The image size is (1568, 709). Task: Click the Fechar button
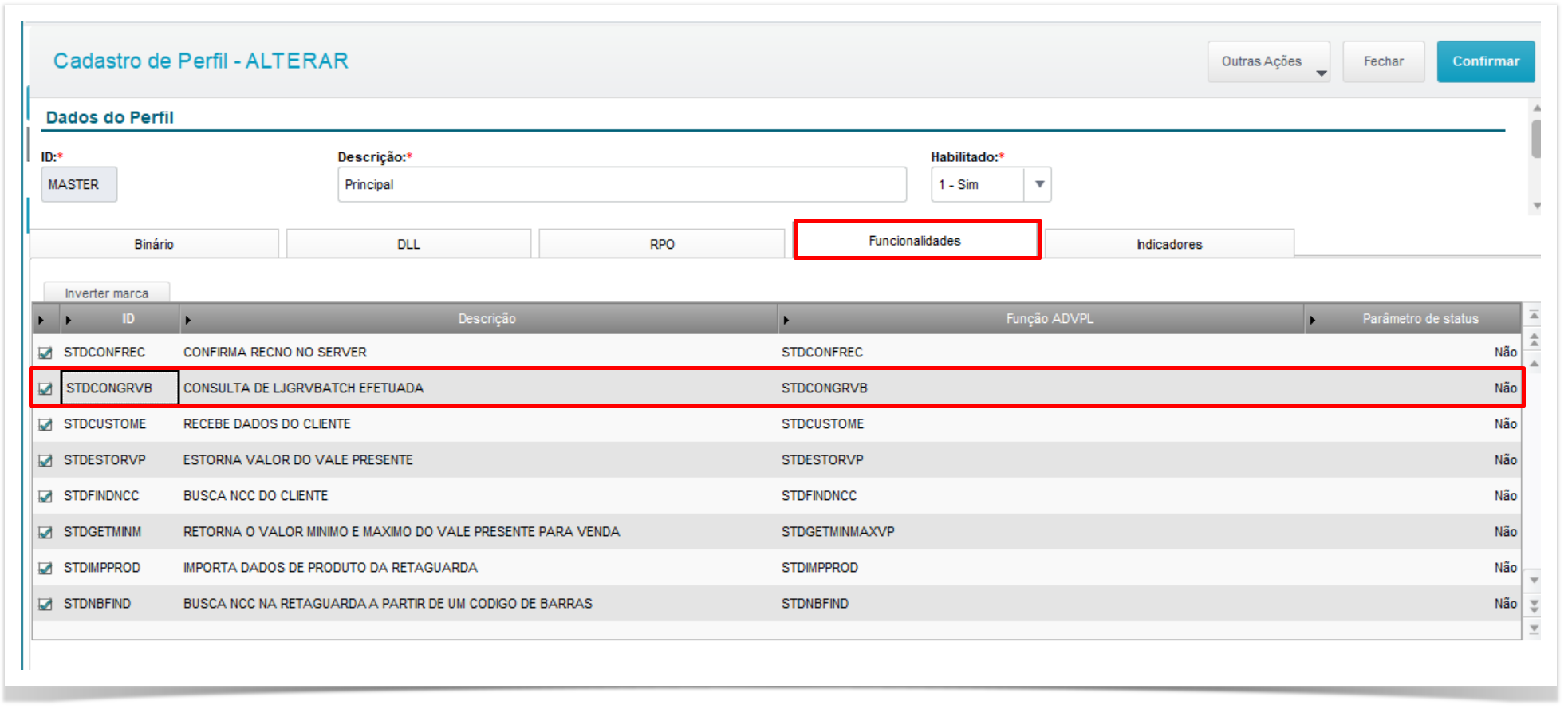1383,61
